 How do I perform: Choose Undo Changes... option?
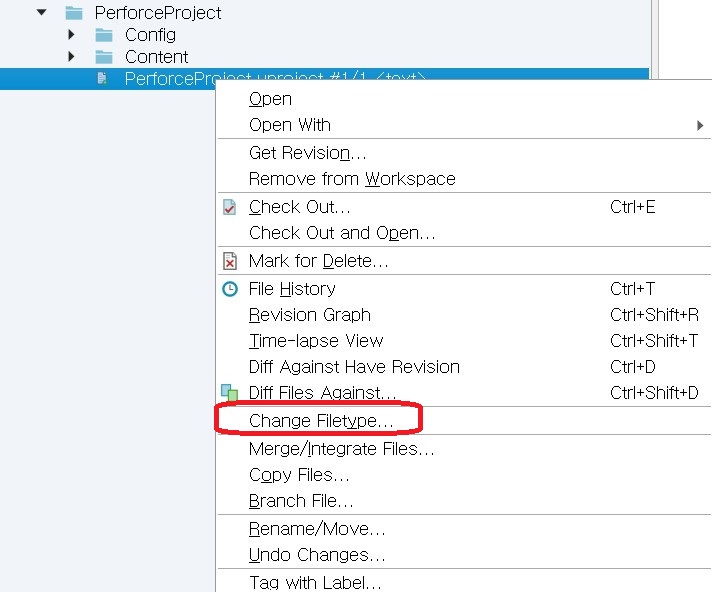[317, 555]
